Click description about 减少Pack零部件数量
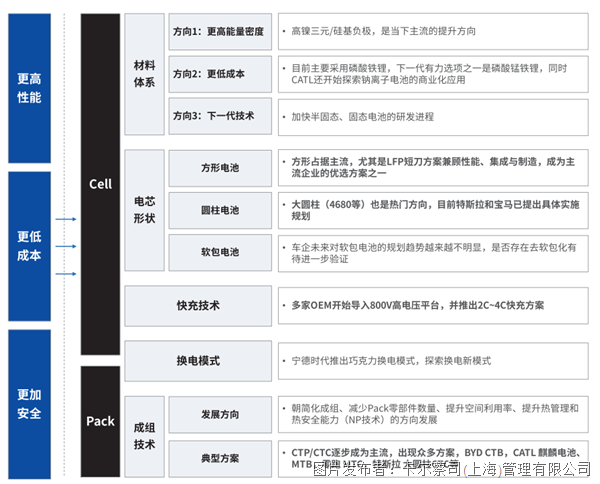Viewport: 600px width, 484px height. click(x=433, y=414)
